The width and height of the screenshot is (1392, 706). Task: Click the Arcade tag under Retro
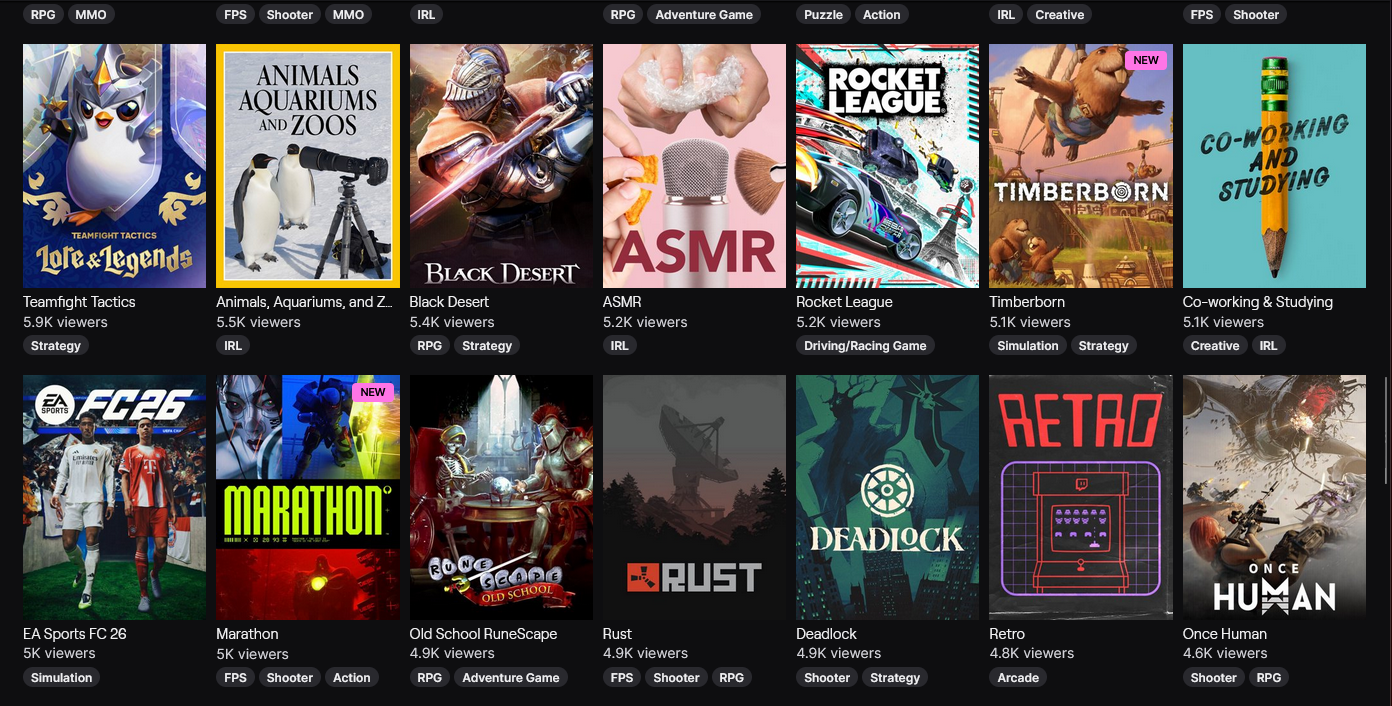point(1018,678)
